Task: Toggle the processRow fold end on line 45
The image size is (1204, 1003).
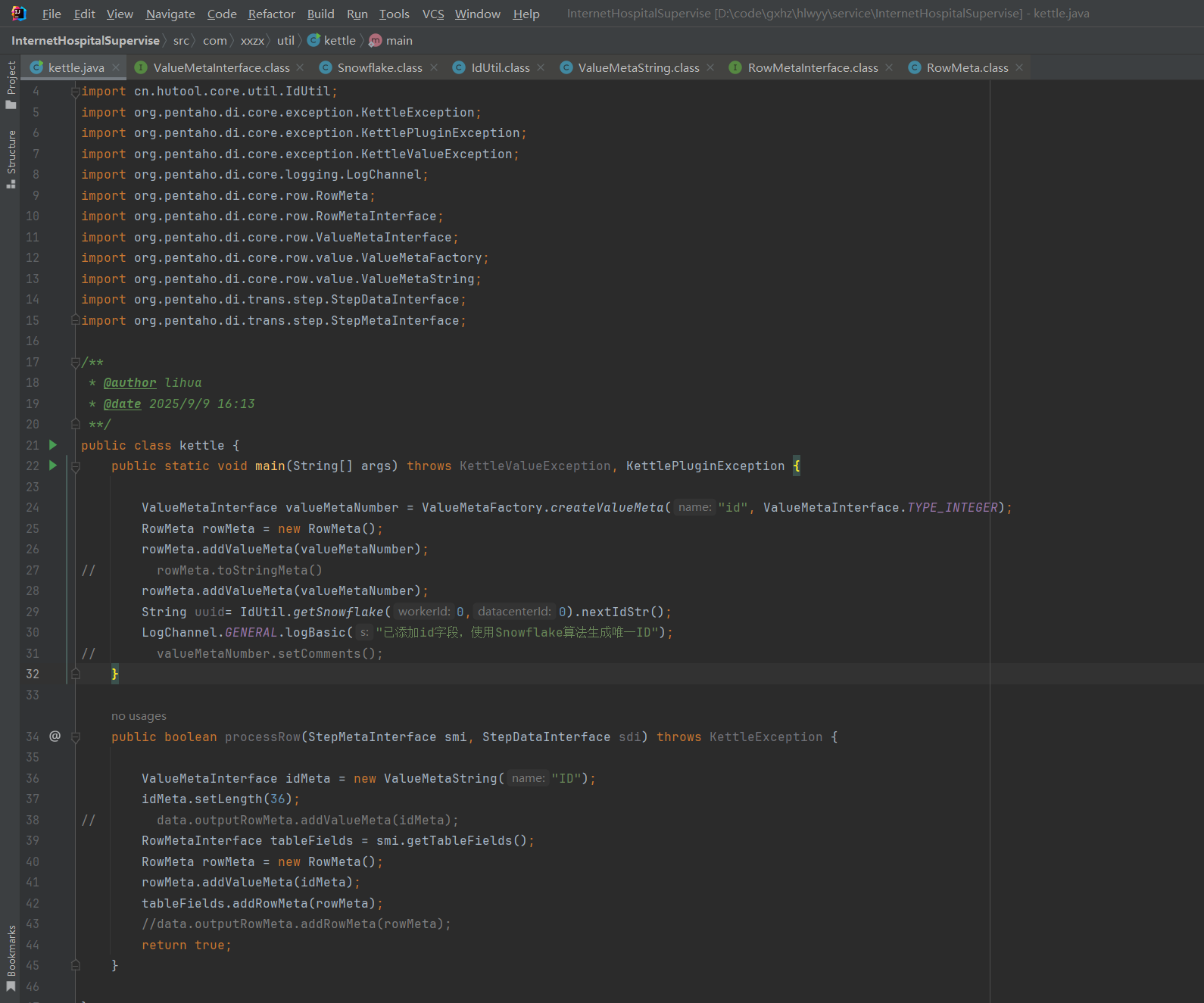Action: click(75, 965)
